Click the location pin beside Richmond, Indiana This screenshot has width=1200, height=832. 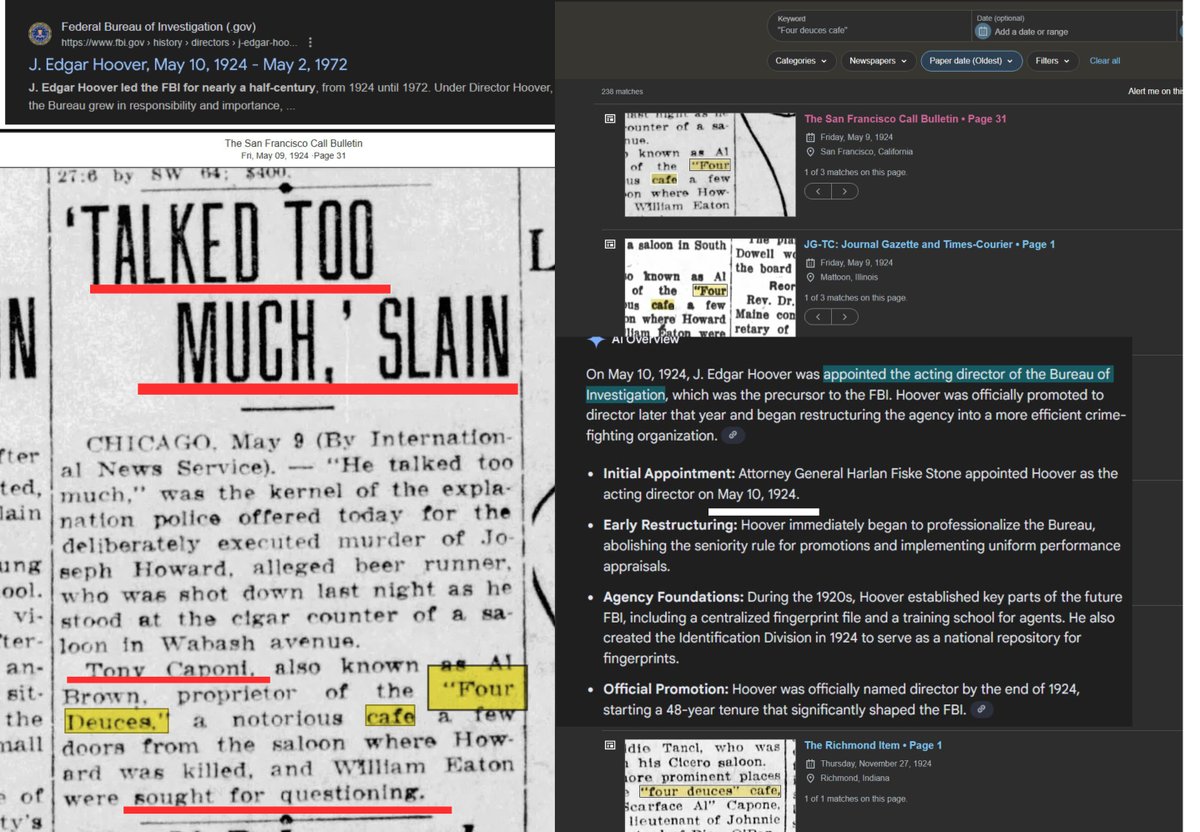pos(810,778)
